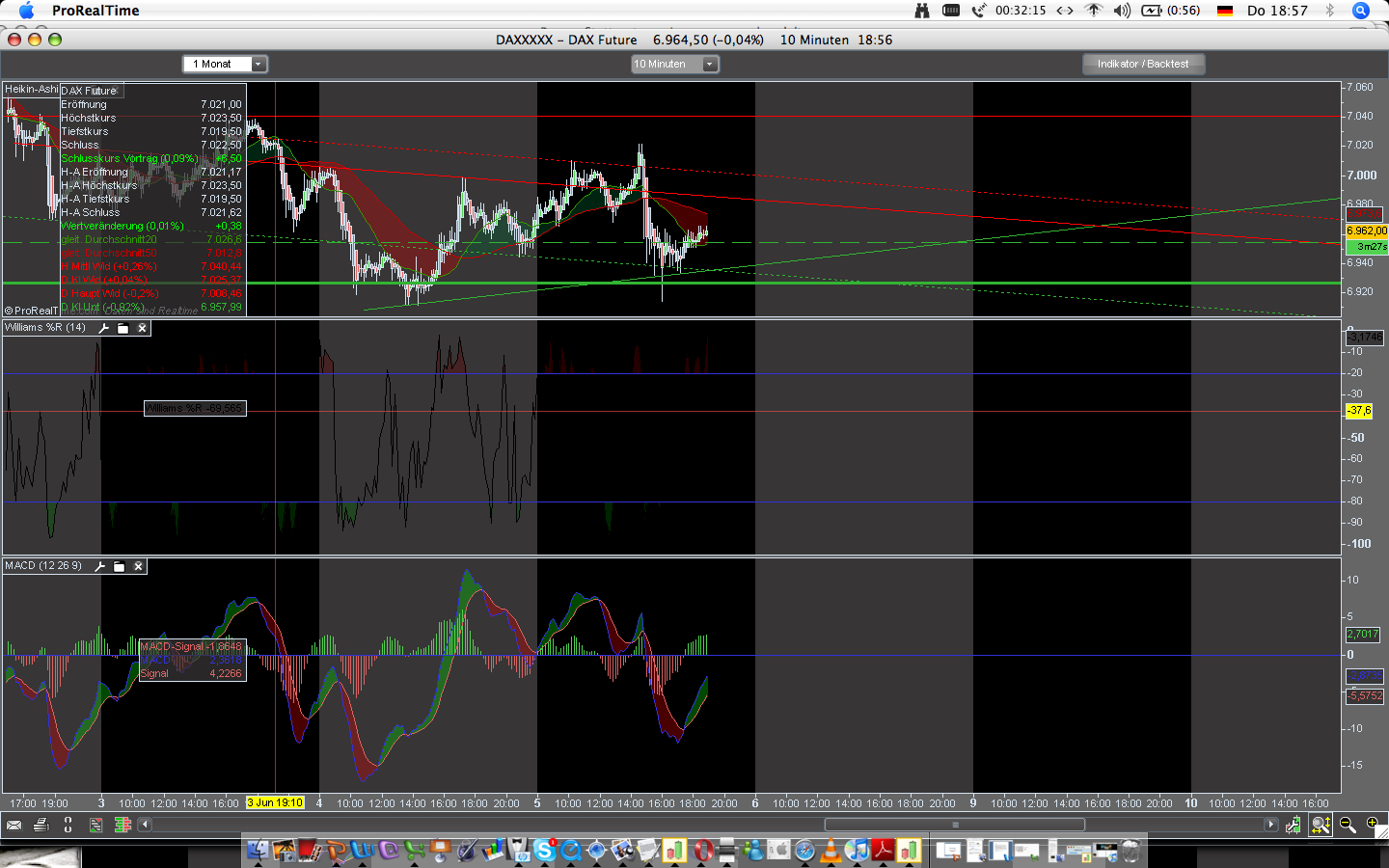Click the Schluss value 7.022,50
This screenshot has width=1389, height=868.
click(221, 145)
